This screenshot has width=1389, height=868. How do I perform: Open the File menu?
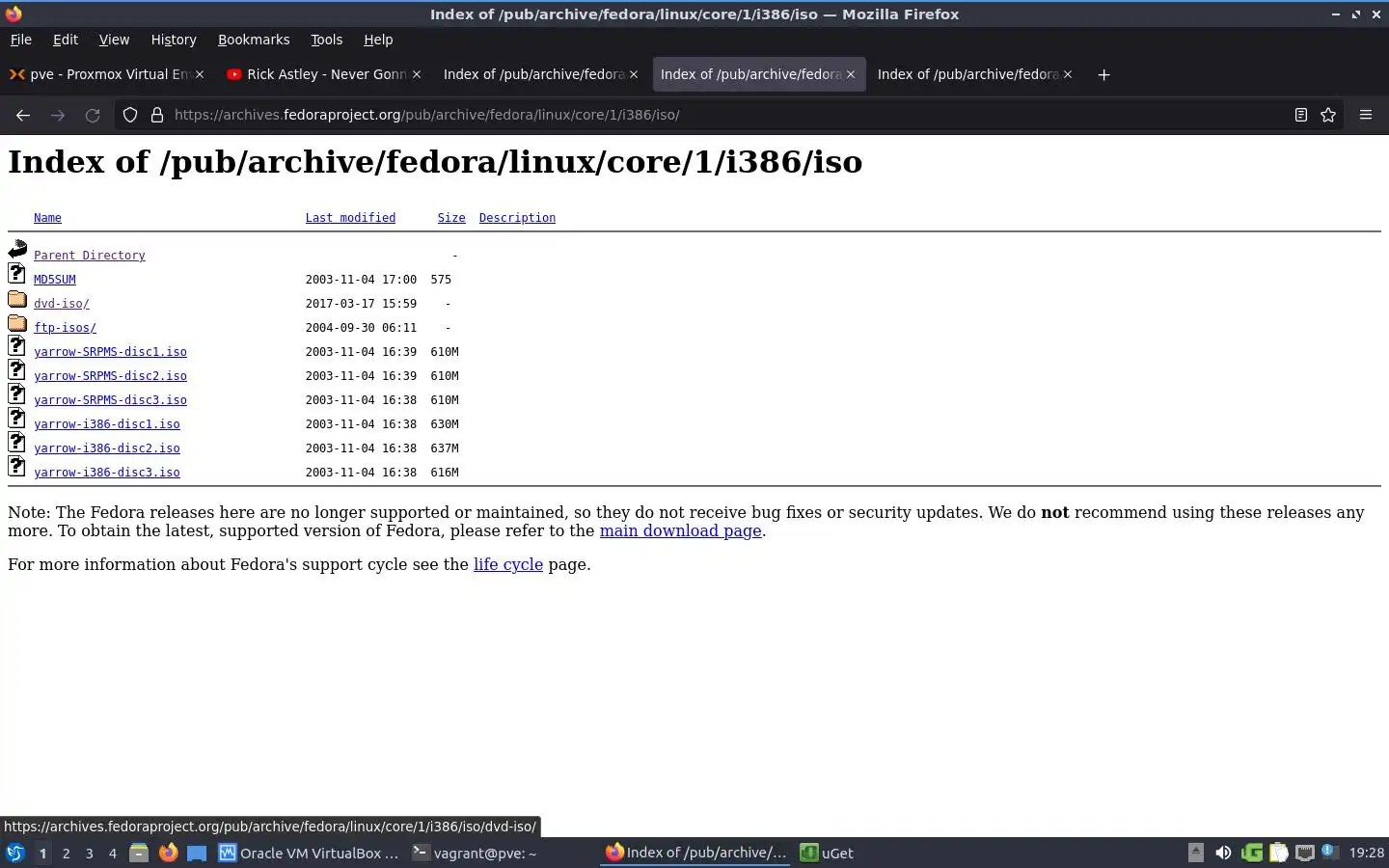pos(21,40)
